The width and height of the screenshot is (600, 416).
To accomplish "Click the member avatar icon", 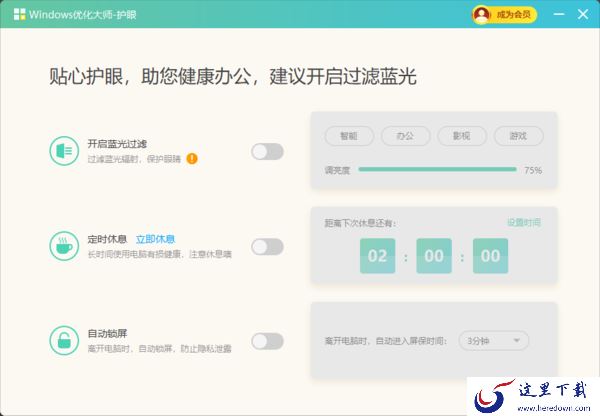I will click(x=481, y=15).
